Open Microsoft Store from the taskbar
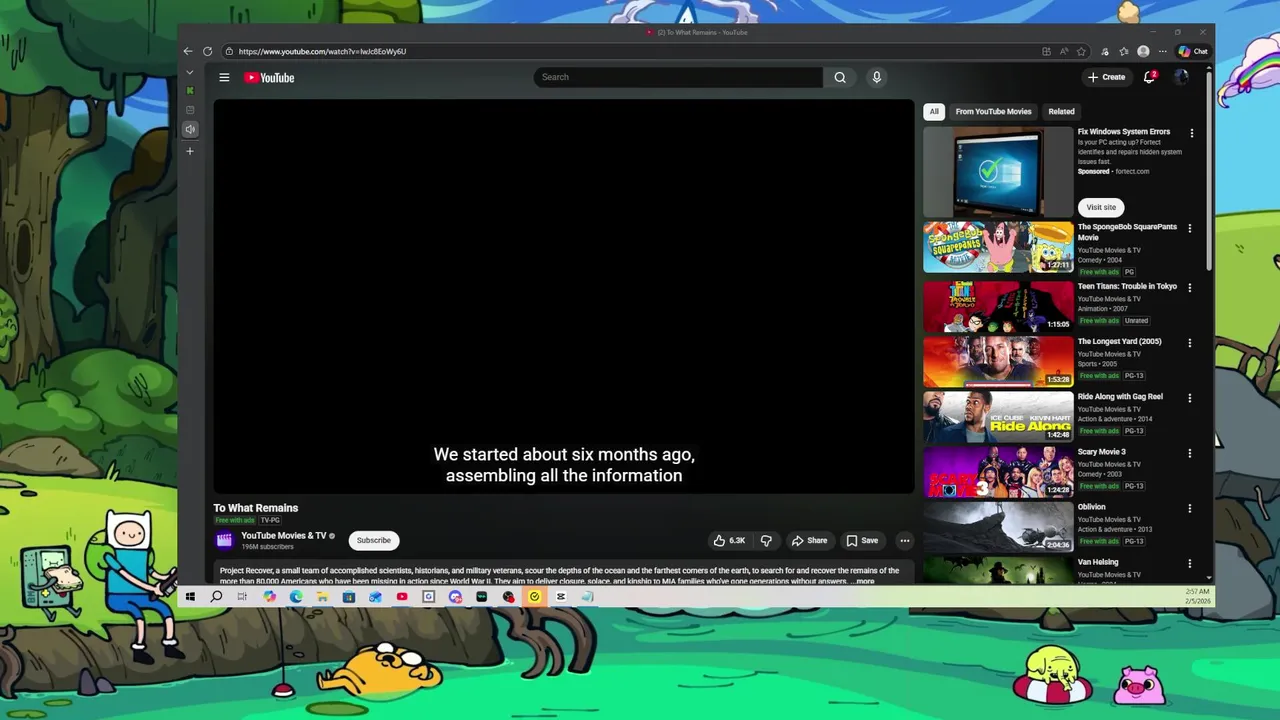 tap(349, 597)
